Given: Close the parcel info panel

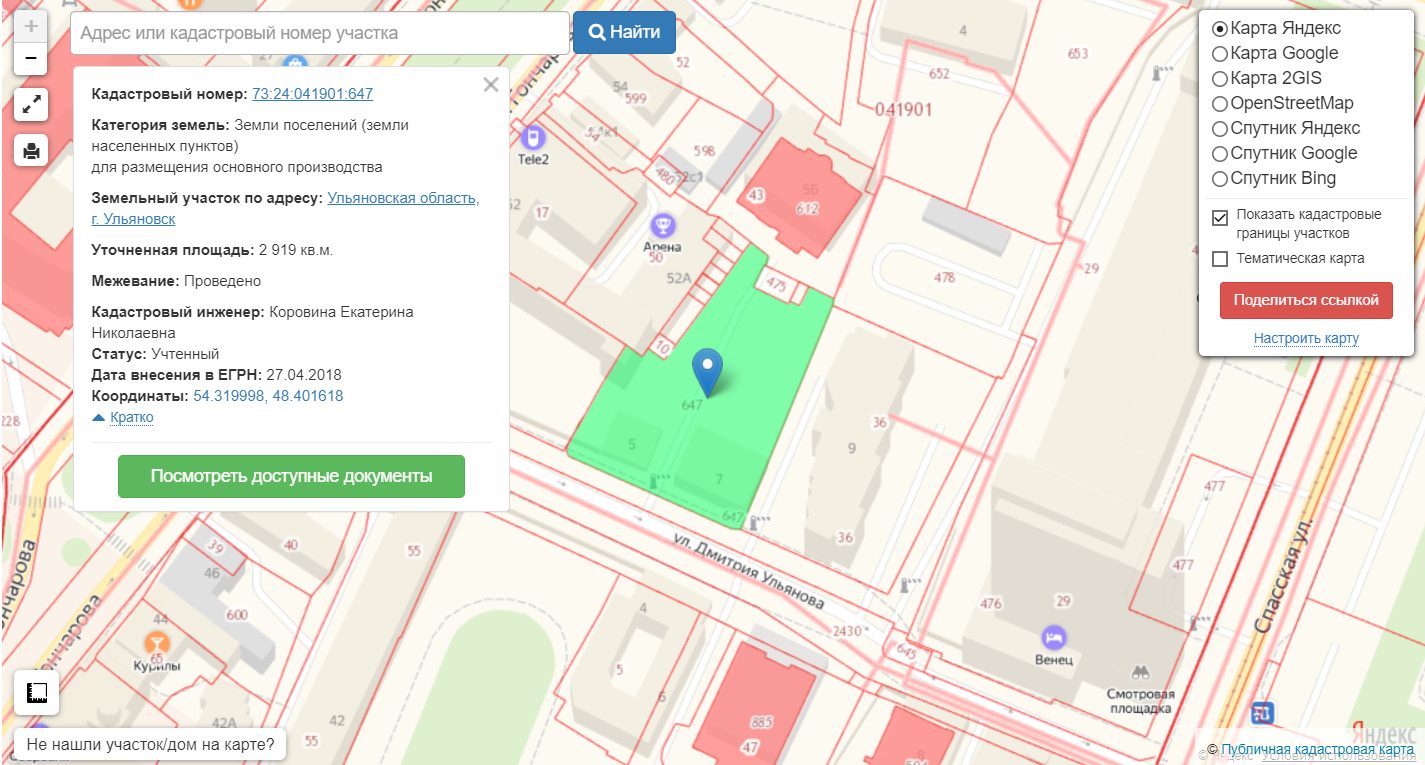Looking at the screenshot, I should pyautogui.click(x=490, y=85).
